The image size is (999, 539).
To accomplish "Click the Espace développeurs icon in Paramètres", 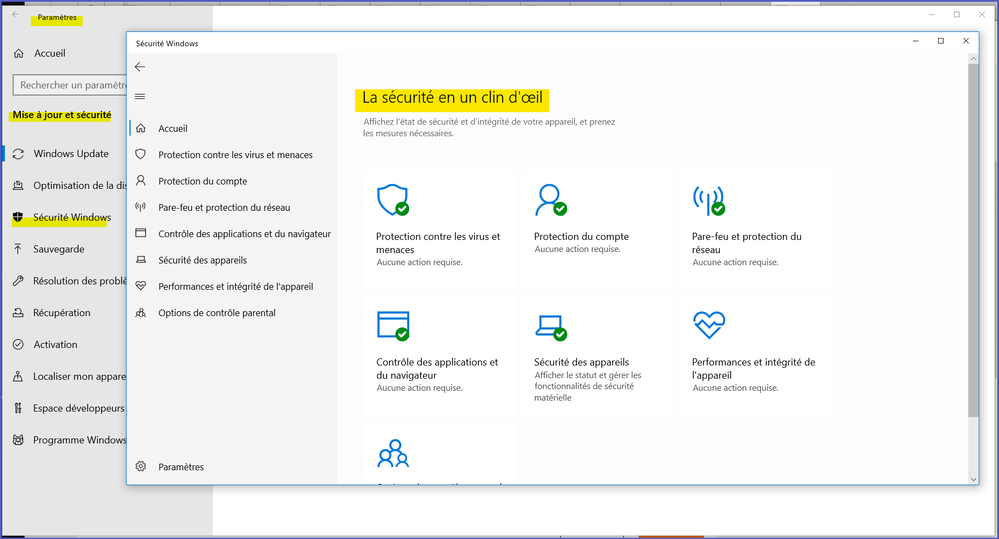I will (x=18, y=408).
